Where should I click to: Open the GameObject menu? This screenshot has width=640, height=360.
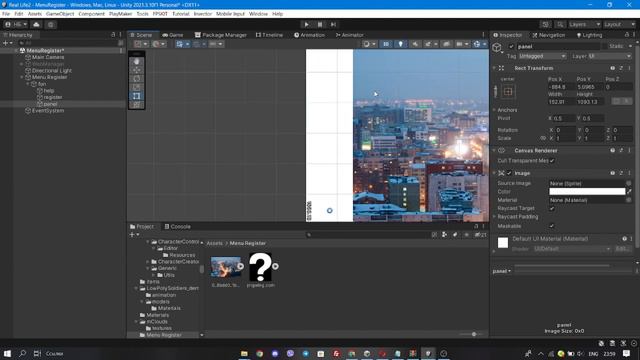(x=60, y=14)
